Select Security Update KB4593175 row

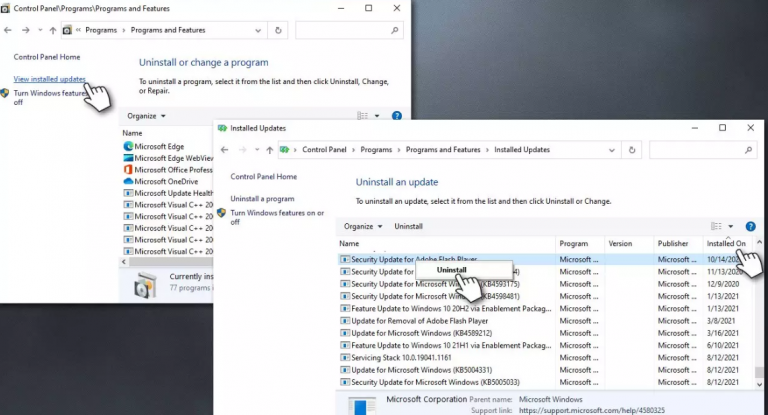545,284
